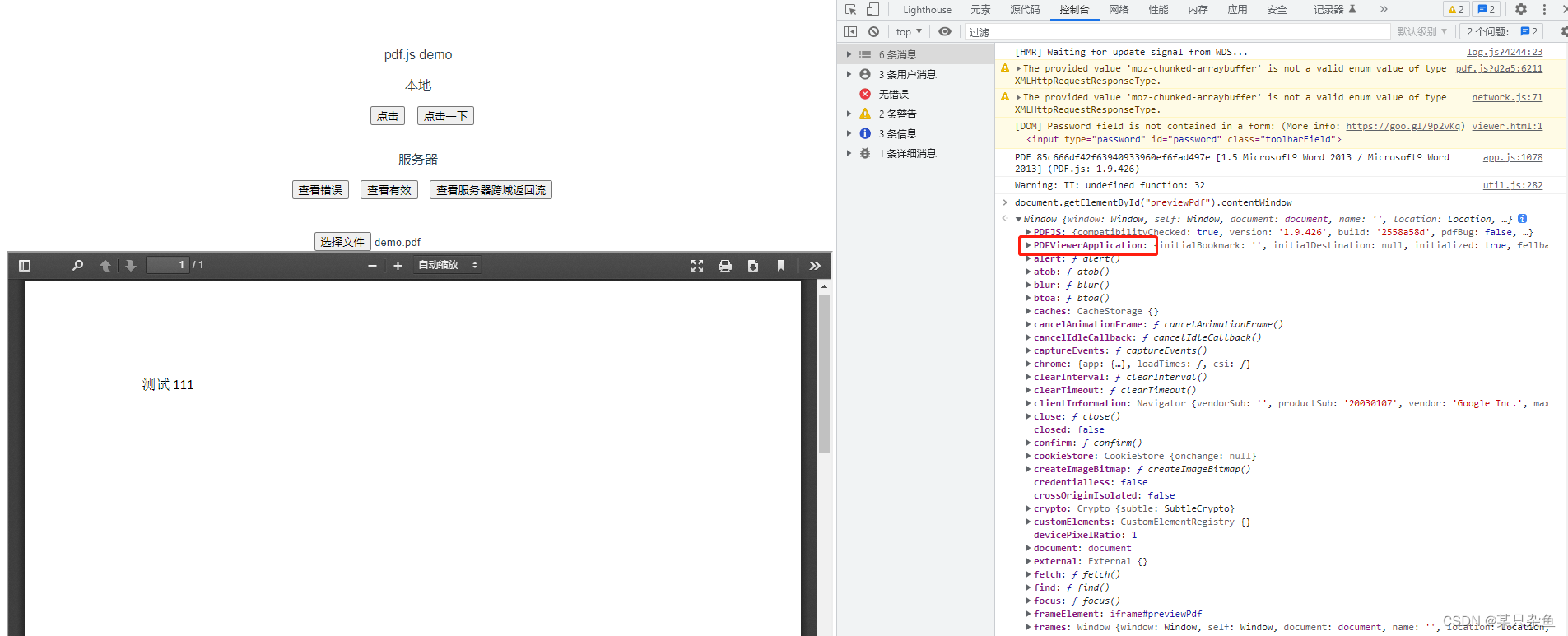Expand the 3 info messages group

pos(849,133)
